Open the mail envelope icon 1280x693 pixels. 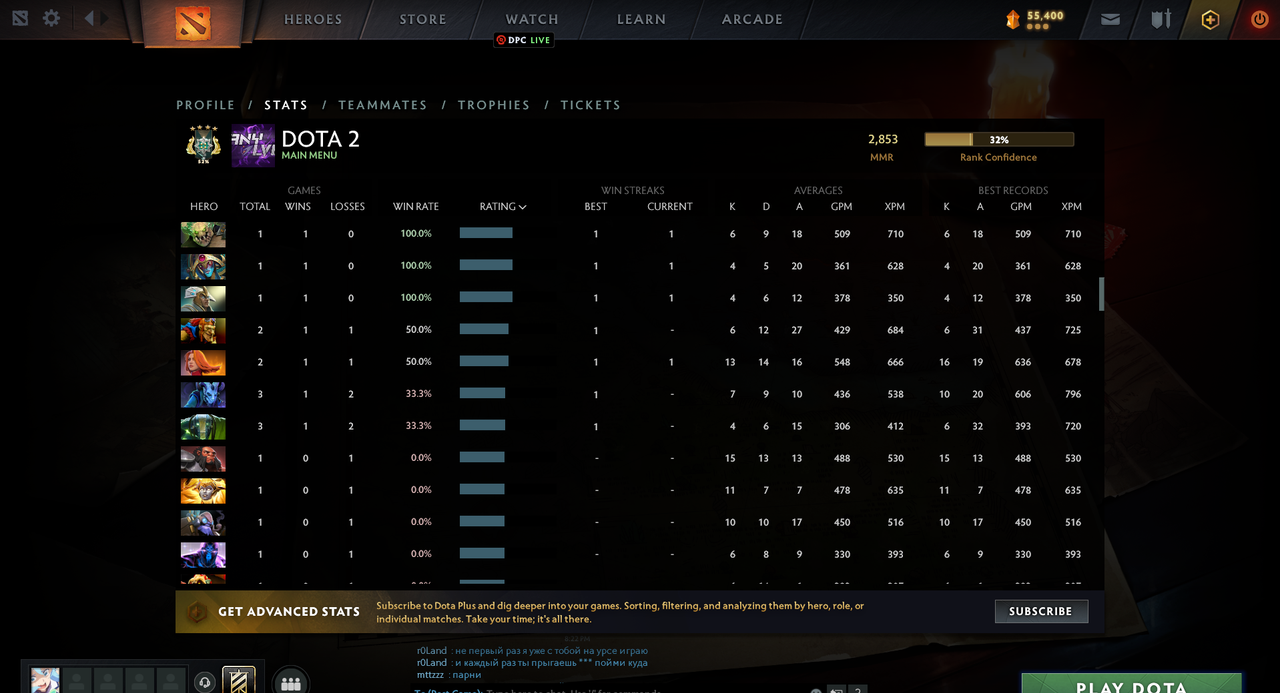[x=1110, y=19]
